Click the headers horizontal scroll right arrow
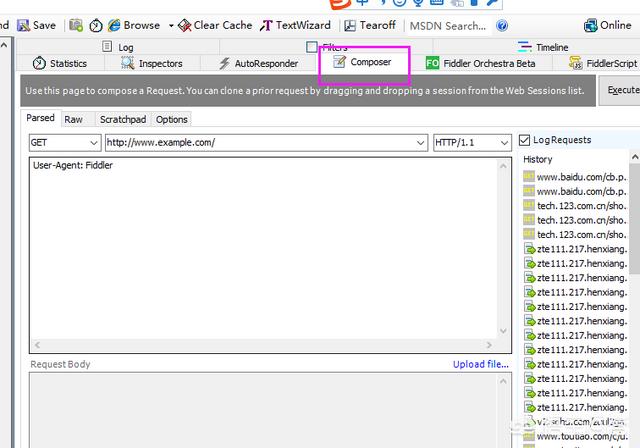Image resolution: width=640 pixels, height=448 pixels. pos(489,345)
